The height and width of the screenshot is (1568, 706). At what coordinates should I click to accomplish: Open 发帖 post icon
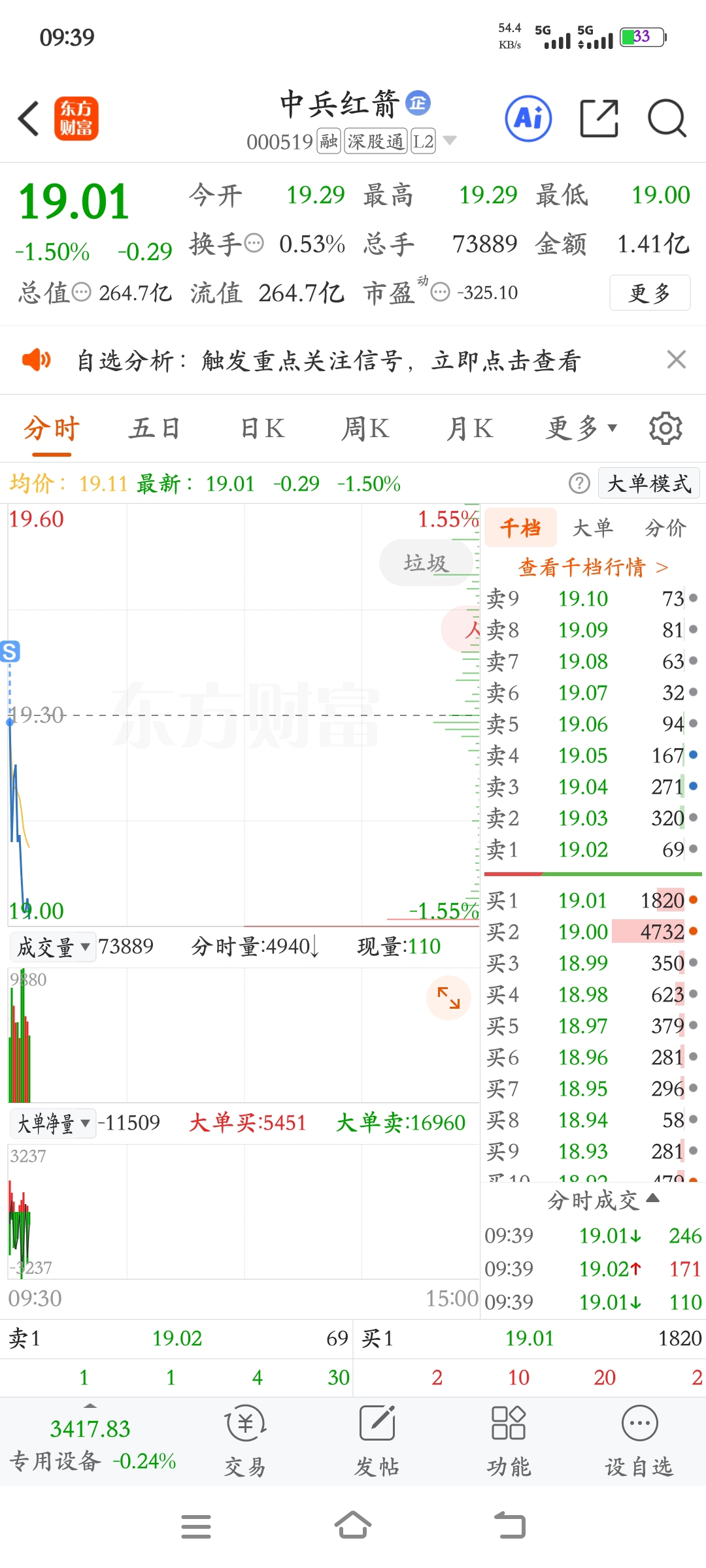click(x=377, y=1441)
